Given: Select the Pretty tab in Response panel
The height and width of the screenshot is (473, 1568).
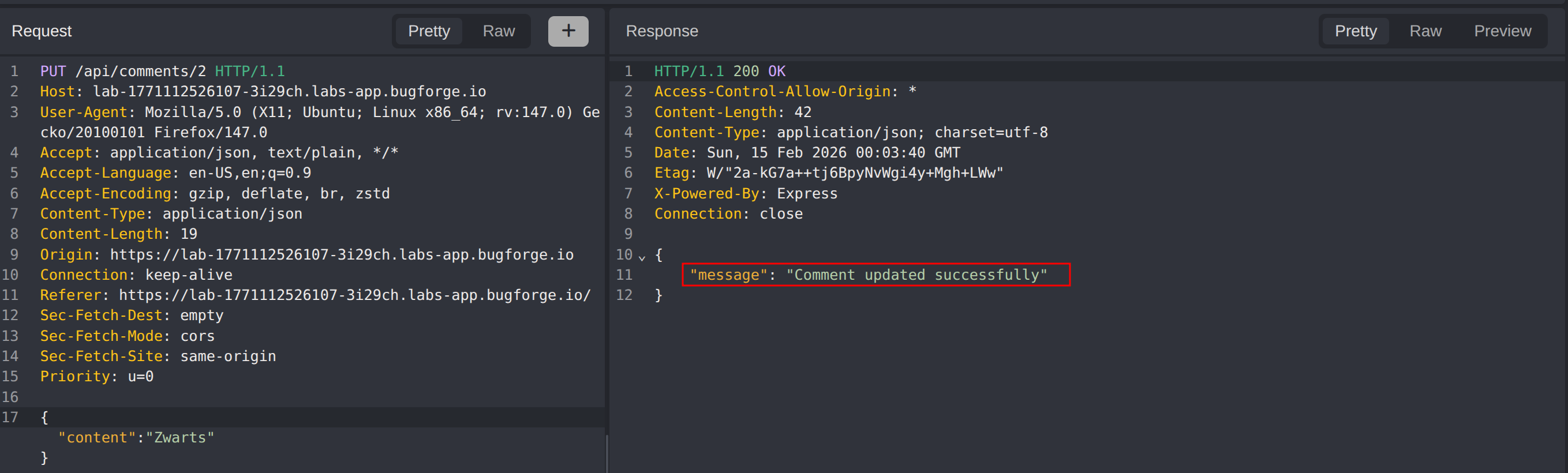Looking at the screenshot, I should click(1355, 31).
